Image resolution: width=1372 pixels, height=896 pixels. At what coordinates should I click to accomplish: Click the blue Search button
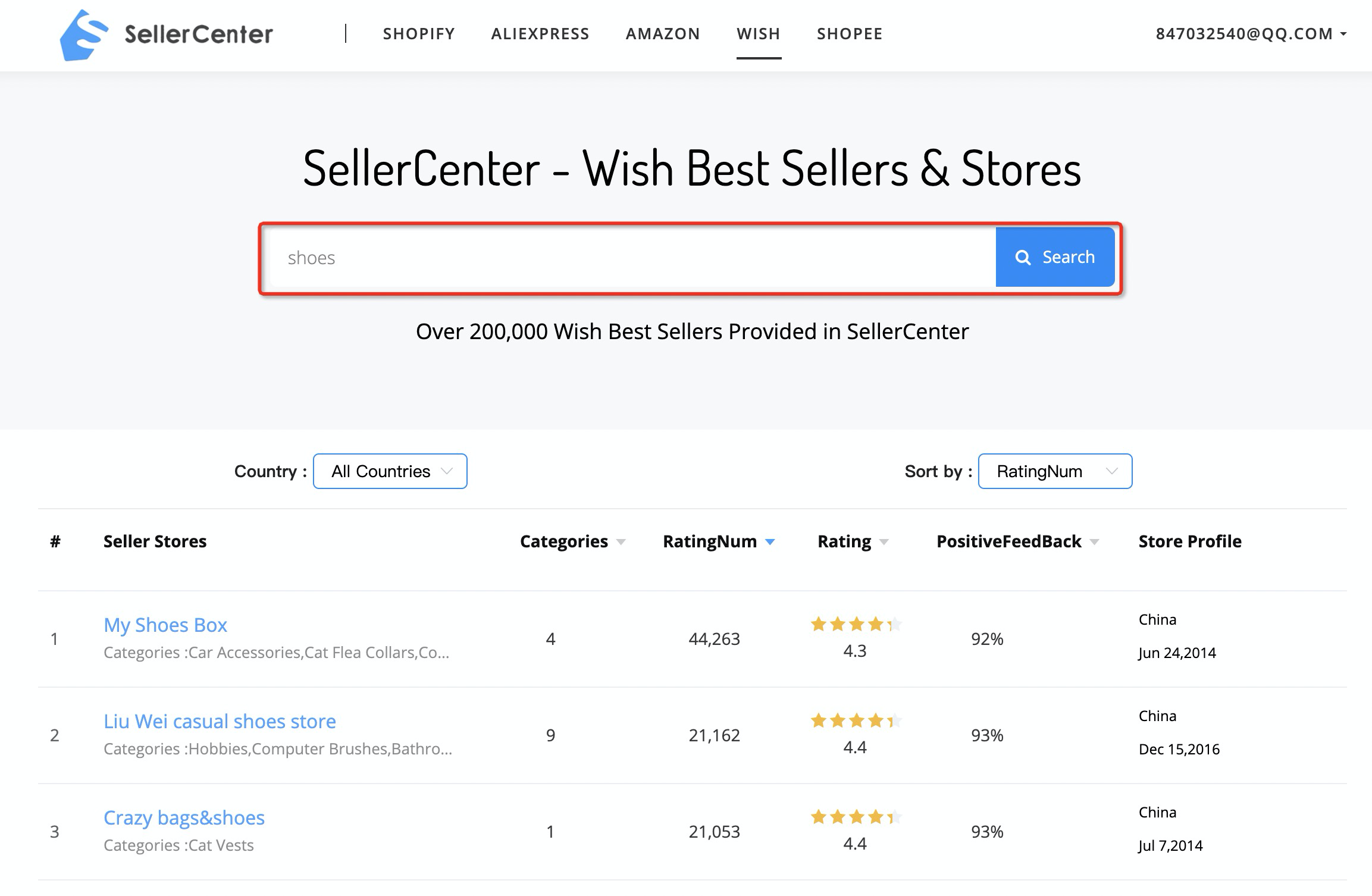pos(1054,257)
